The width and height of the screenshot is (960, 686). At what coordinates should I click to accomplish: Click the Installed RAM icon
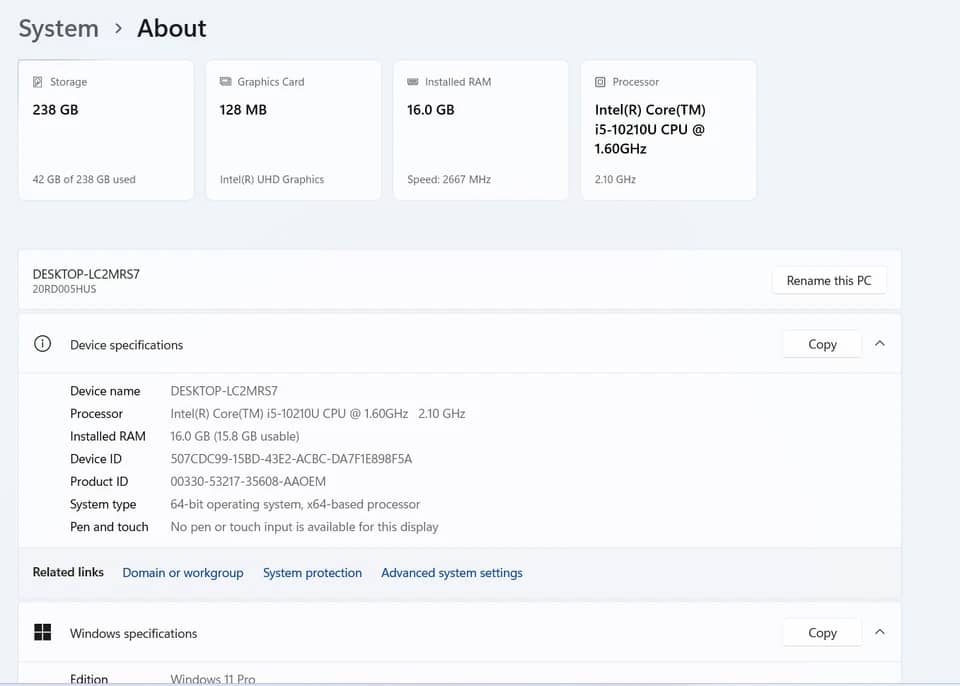tap(413, 81)
